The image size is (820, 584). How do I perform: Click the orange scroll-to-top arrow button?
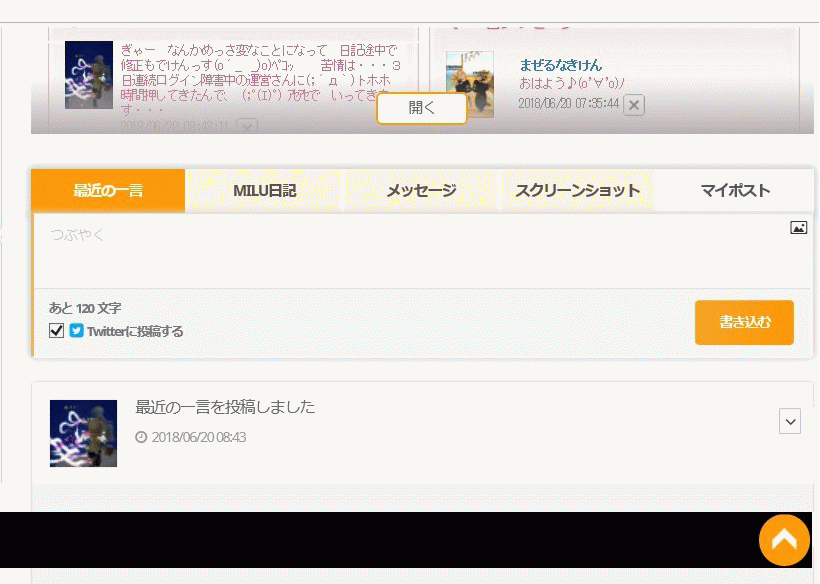[x=784, y=540]
